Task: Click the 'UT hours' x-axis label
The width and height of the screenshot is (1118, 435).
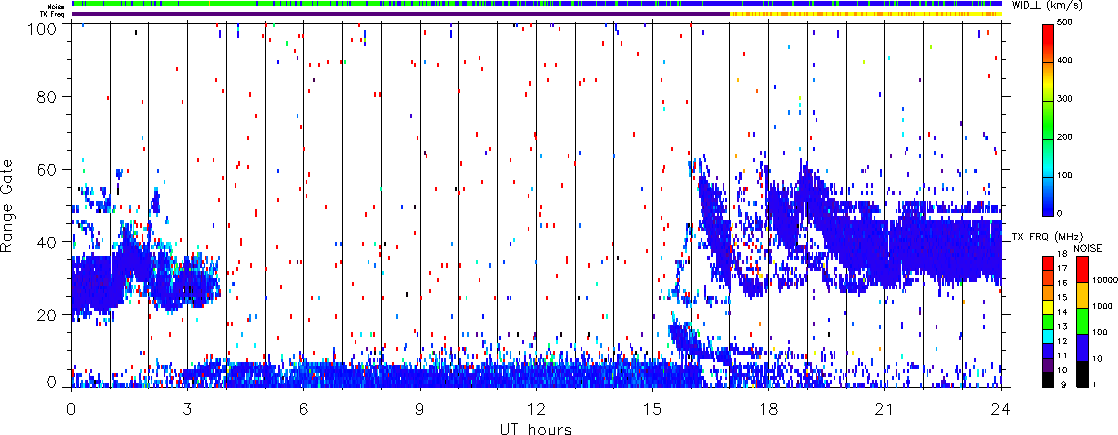Action: [536, 428]
